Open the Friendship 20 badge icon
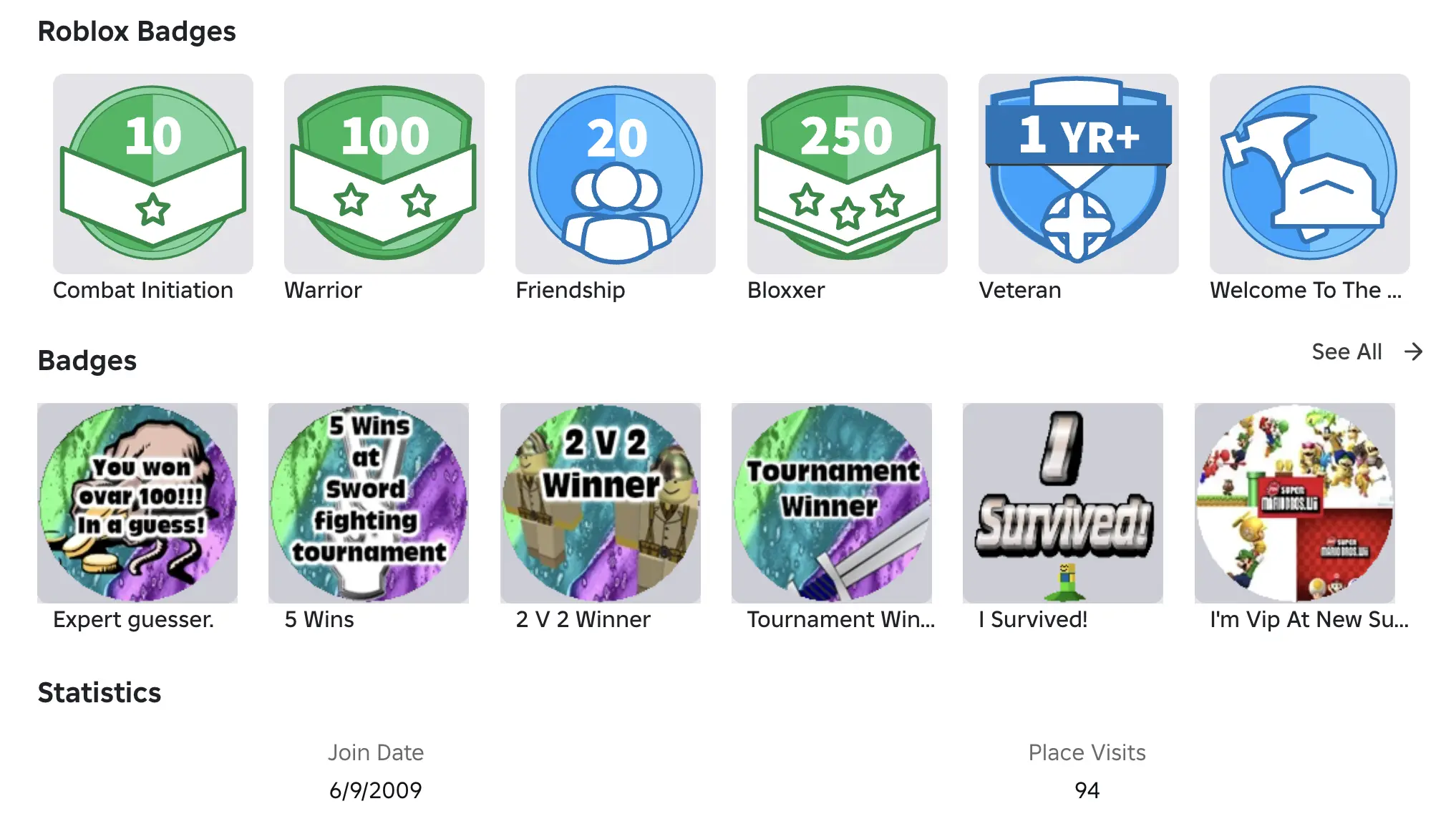The image size is (1456, 839). (616, 173)
